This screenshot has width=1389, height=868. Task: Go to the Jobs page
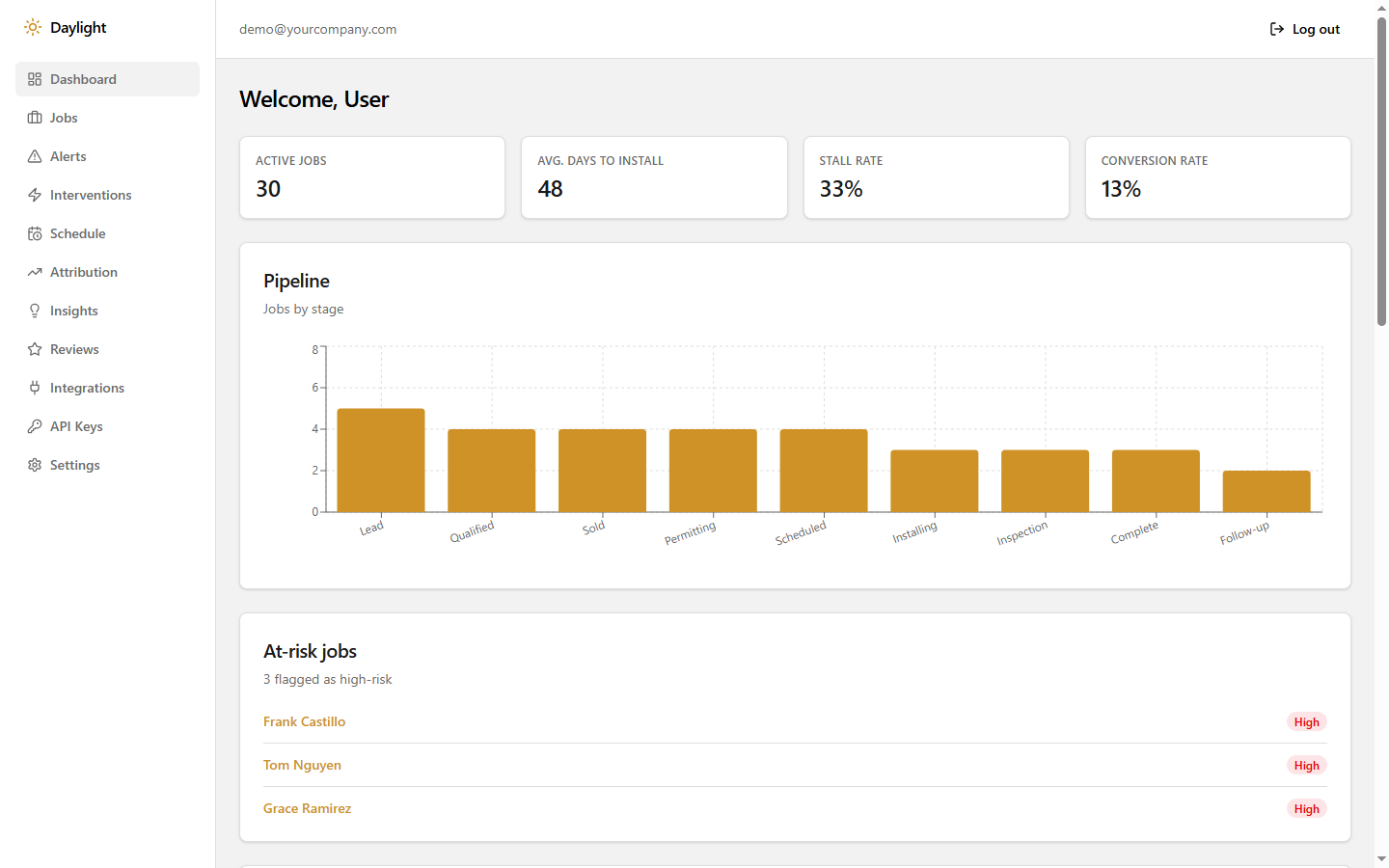107,118
